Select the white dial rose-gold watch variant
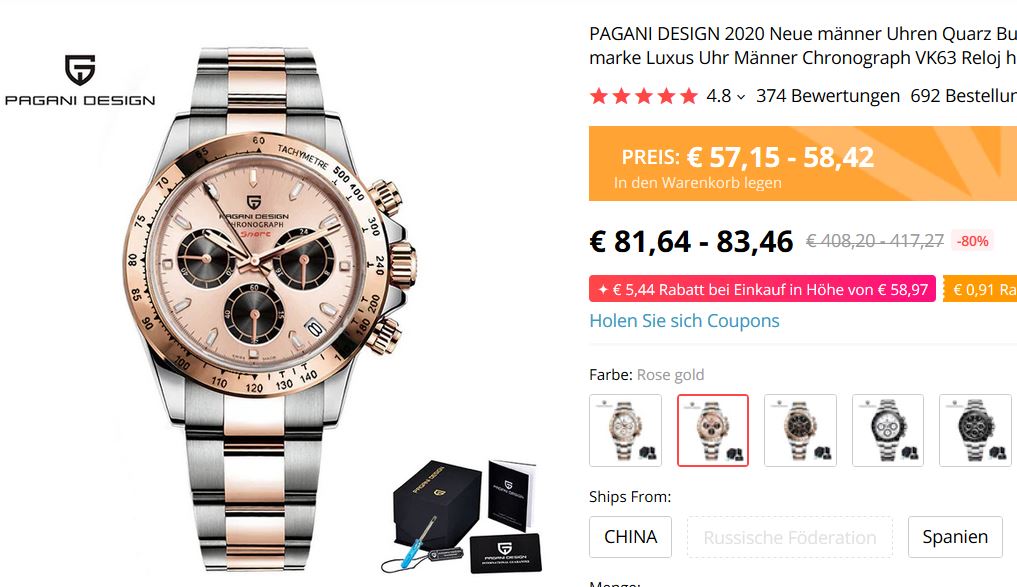The height and width of the screenshot is (587, 1017). coord(625,431)
